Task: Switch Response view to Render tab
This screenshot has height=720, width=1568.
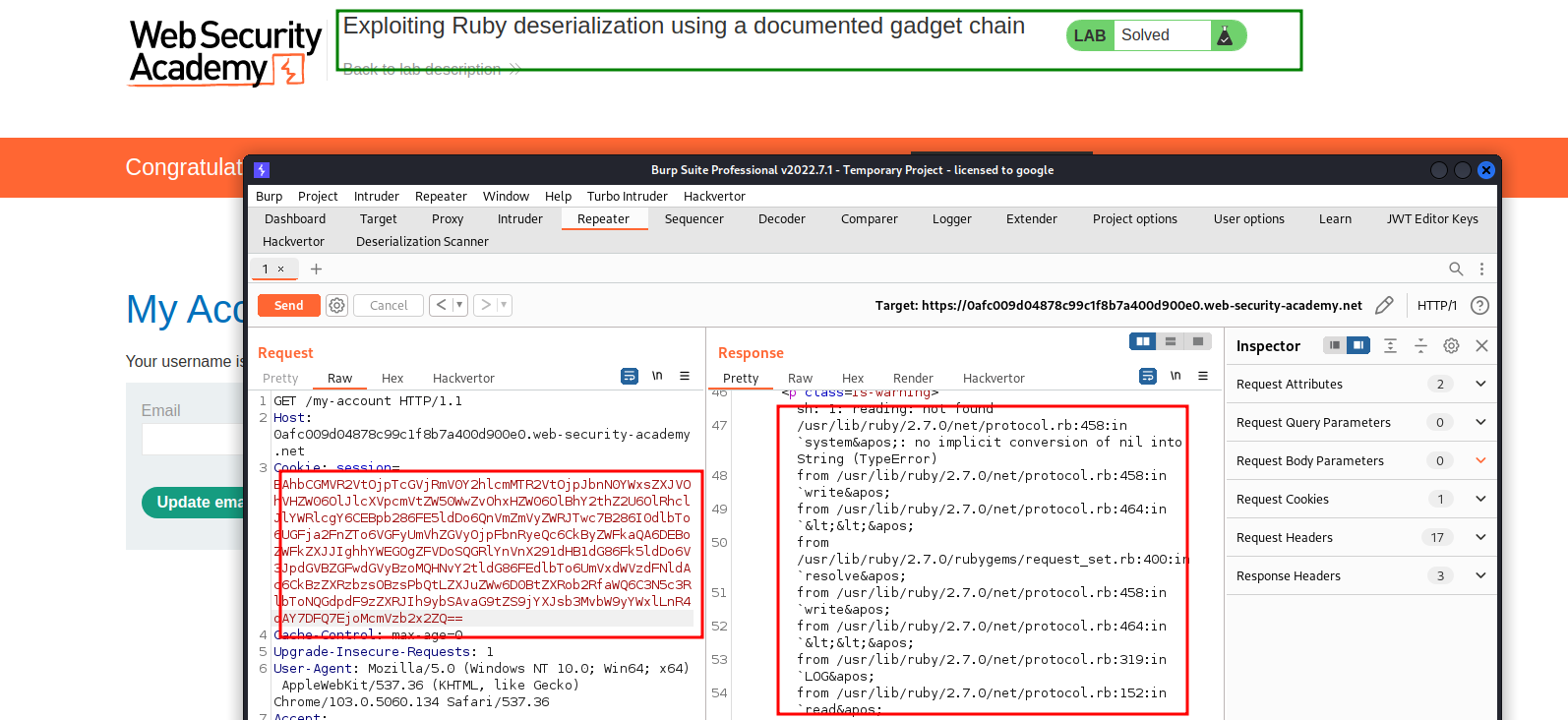Action: [x=912, y=379]
